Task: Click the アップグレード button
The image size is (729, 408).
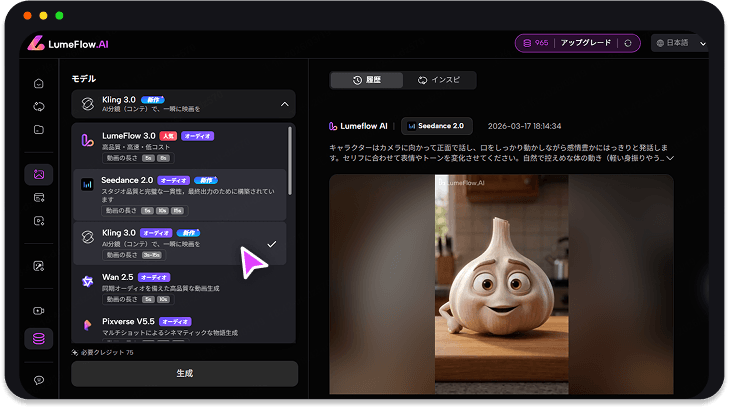Action: tap(586, 43)
